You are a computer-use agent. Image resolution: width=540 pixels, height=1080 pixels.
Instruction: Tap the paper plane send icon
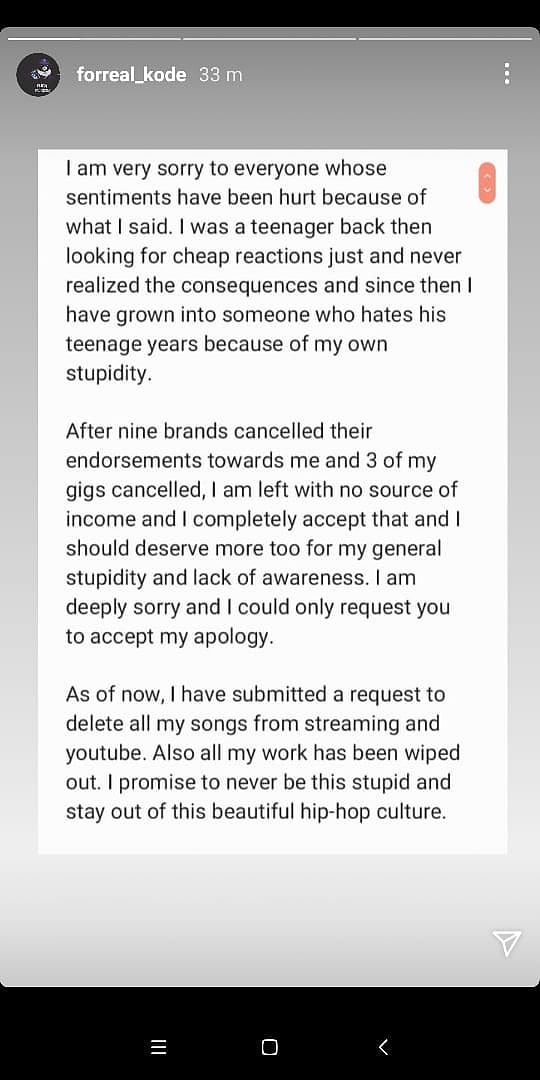click(x=506, y=943)
